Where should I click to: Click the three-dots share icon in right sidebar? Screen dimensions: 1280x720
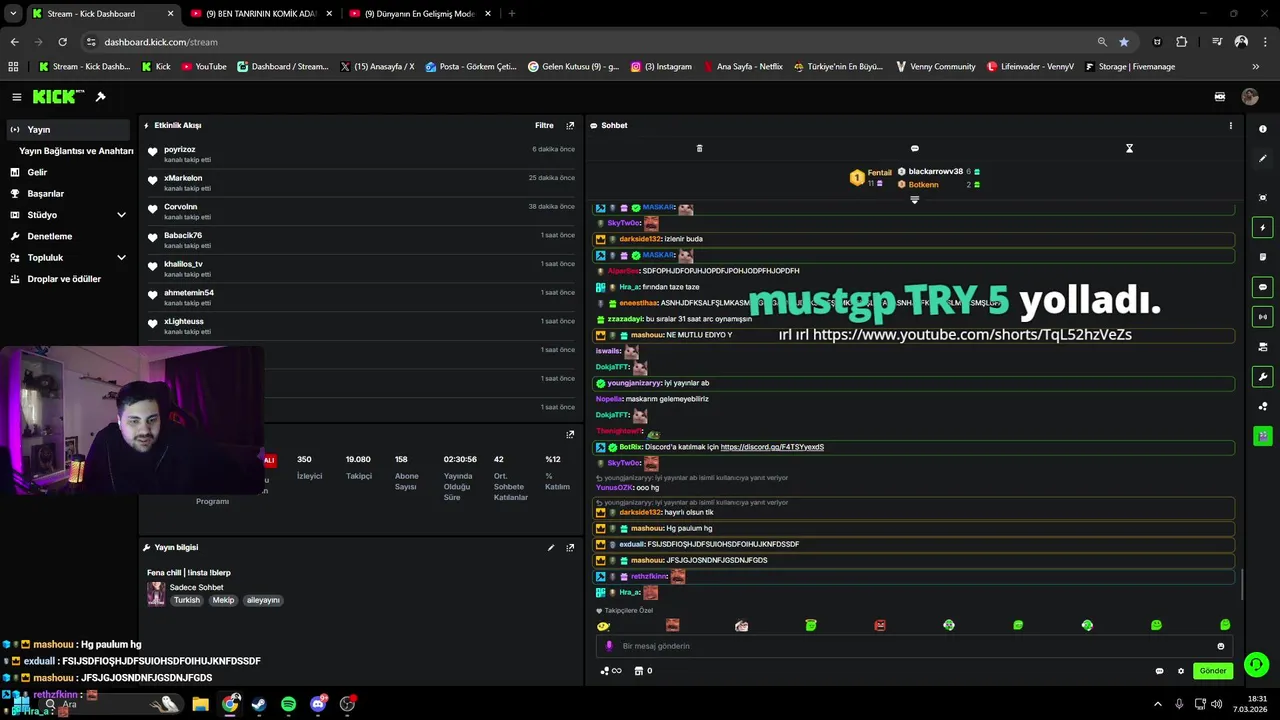(1263, 406)
